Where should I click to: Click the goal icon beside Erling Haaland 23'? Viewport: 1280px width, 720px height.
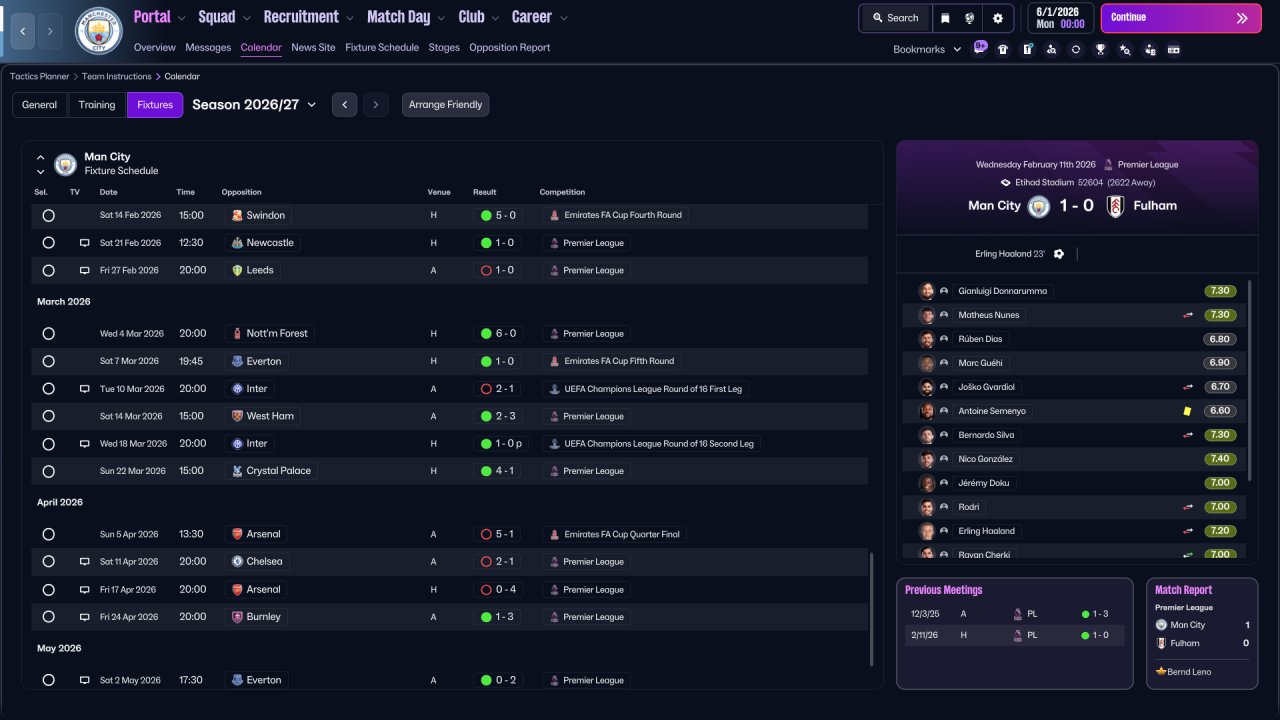point(1059,254)
